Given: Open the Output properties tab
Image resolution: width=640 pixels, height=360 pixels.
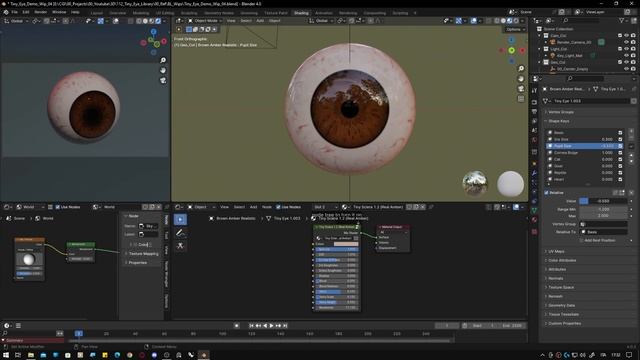Looking at the screenshot, I should click(x=534, y=111).
